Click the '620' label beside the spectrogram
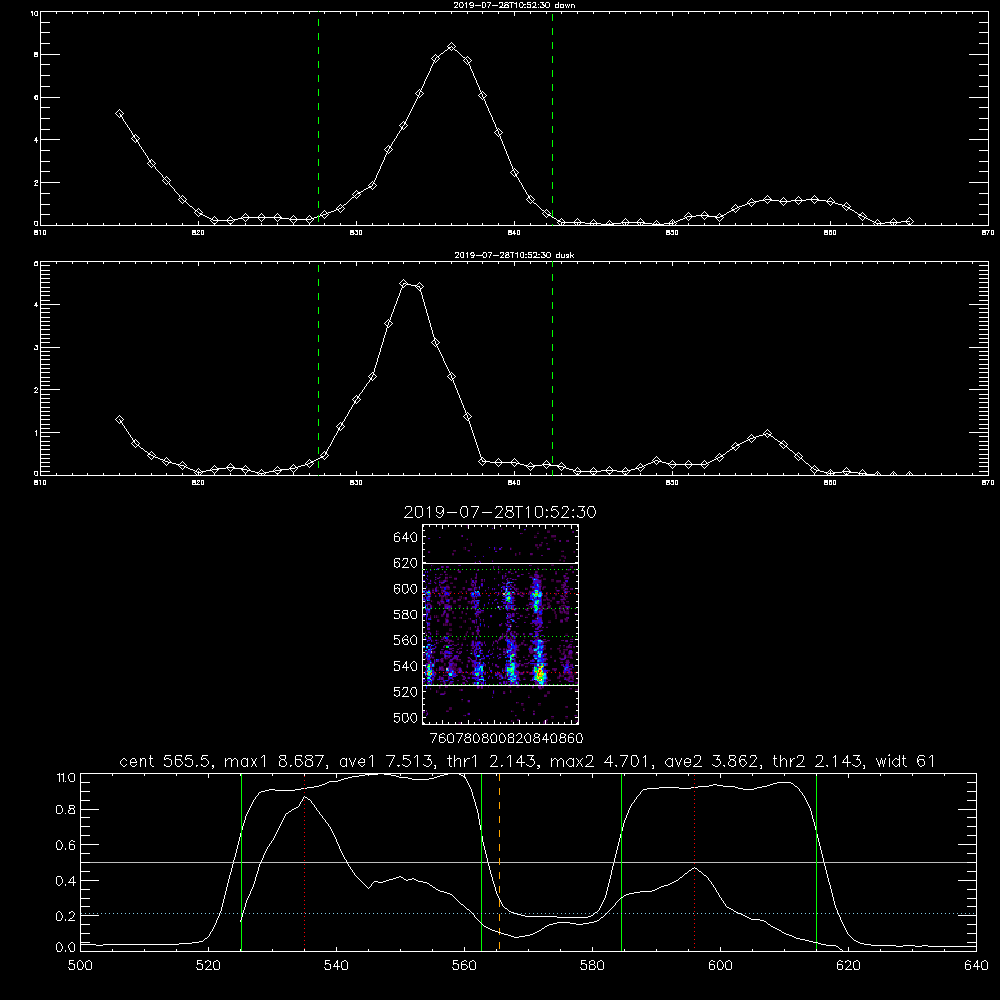Viewport: 1000px width, 1000px height. [x=406, y=563]
